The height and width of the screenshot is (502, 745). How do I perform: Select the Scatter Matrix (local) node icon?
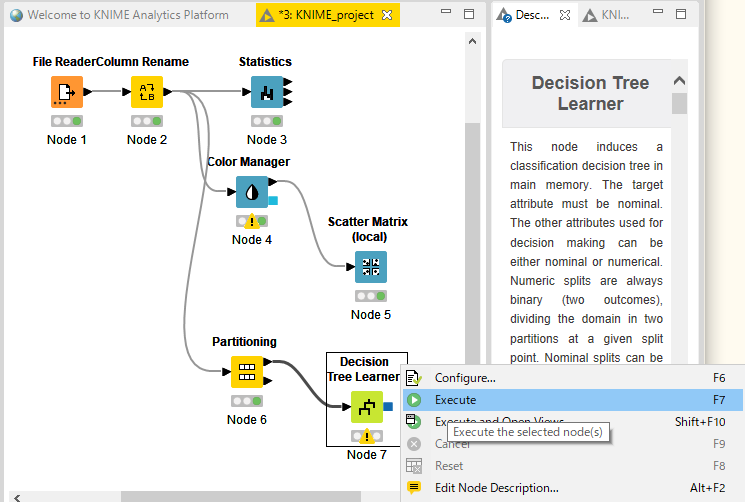tap(371, 267)
